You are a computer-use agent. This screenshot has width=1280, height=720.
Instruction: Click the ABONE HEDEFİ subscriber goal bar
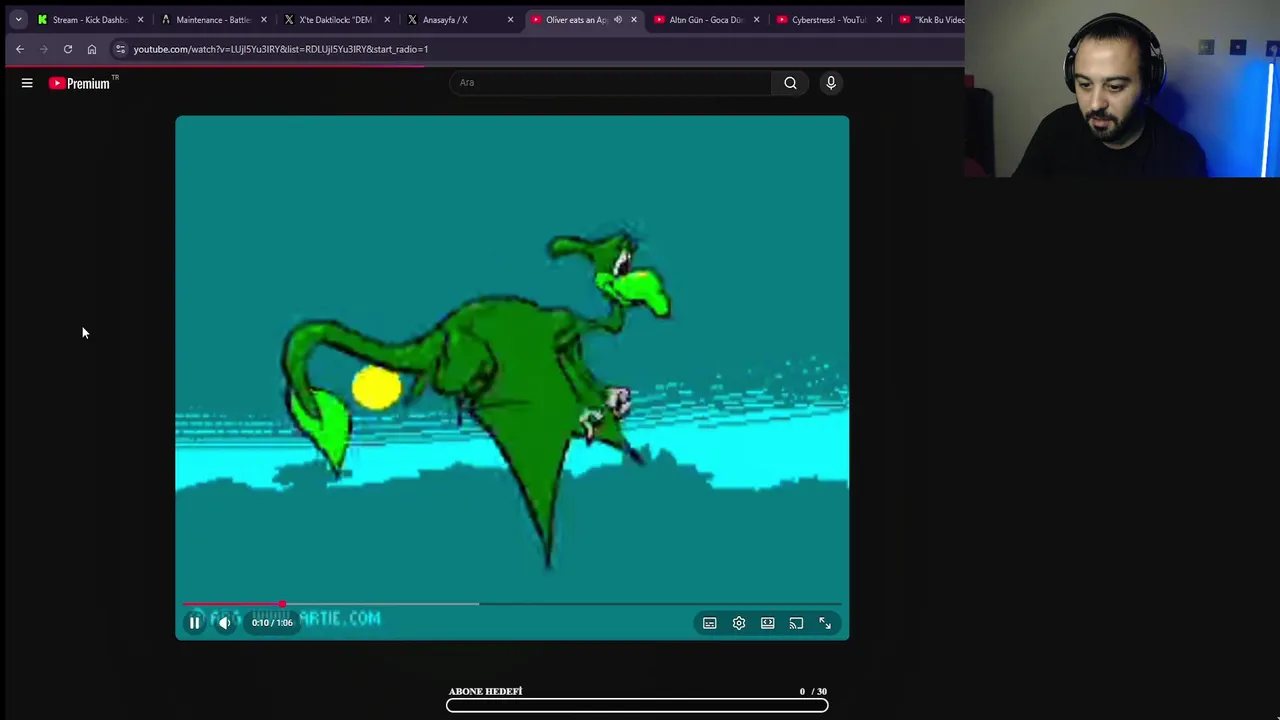pos(637,705)
